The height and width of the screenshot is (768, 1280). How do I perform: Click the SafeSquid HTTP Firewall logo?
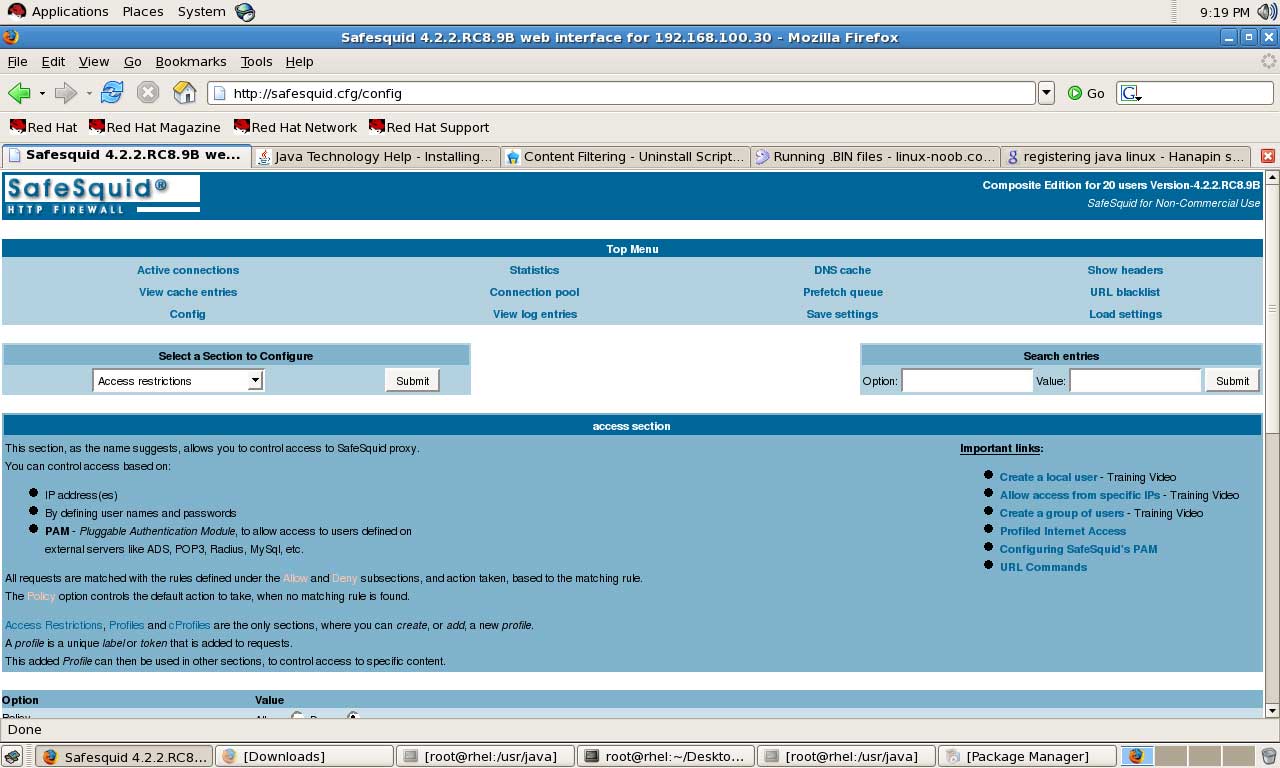coord(100,193)
